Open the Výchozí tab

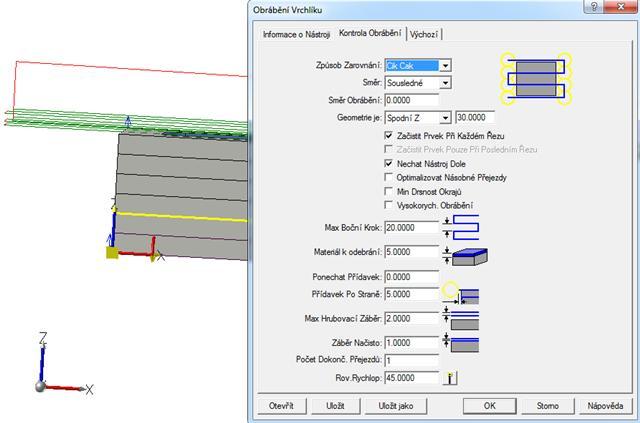(423, 34)
